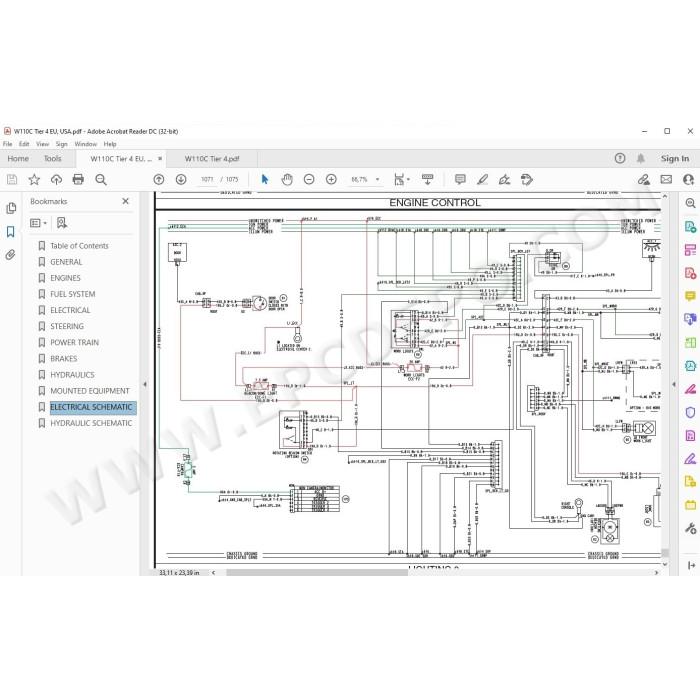Open the Sign menu

[x=62, y=144]
